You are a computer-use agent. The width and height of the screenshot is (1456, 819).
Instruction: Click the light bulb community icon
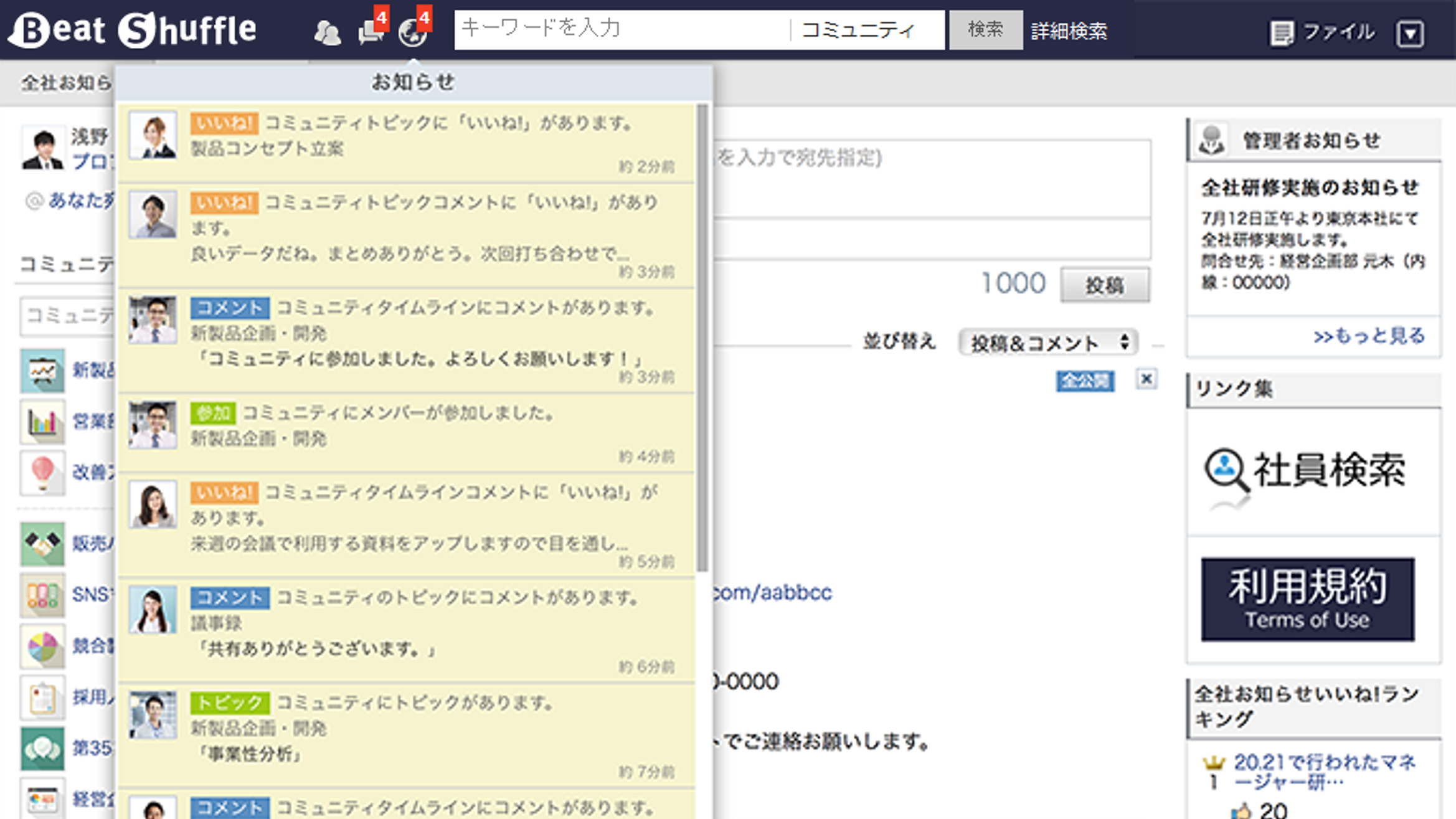click(x=42, y=473)
